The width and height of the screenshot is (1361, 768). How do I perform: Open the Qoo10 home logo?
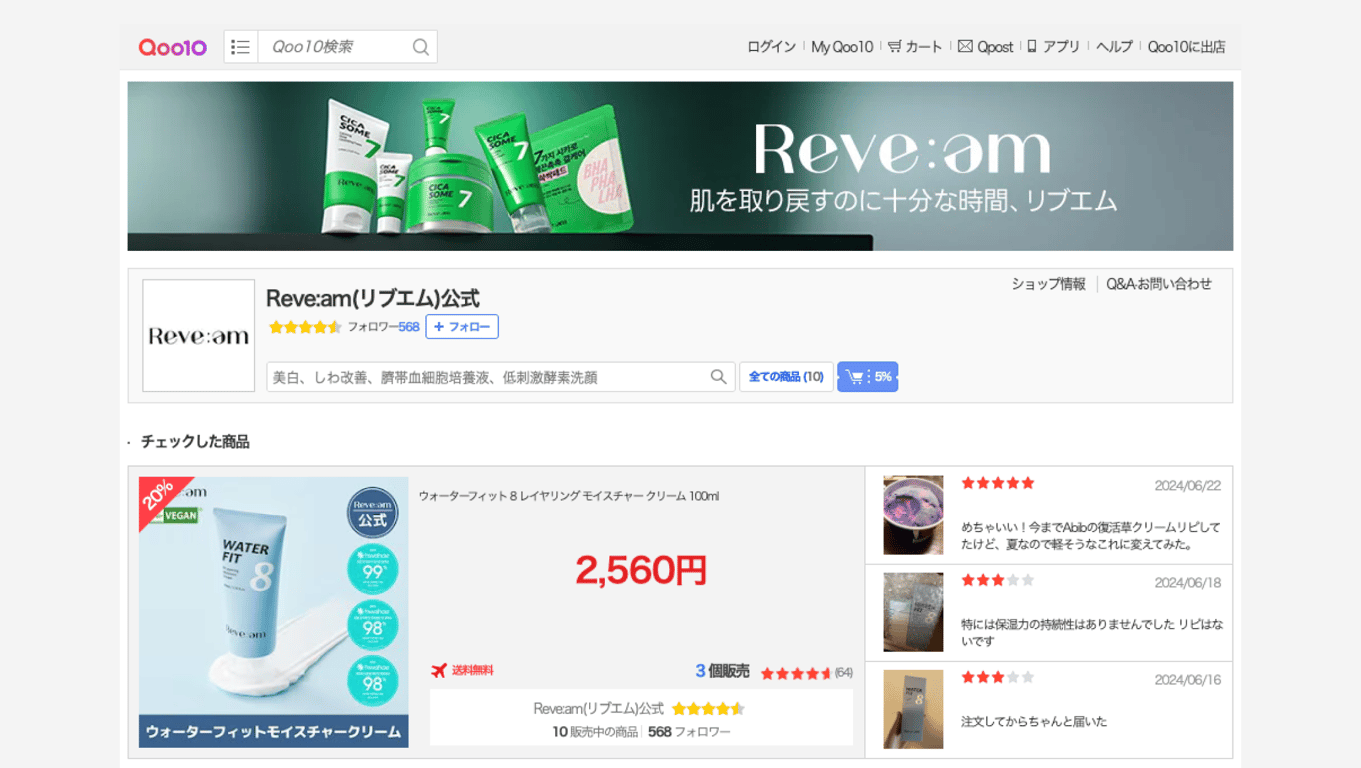(x=172, y=47)
